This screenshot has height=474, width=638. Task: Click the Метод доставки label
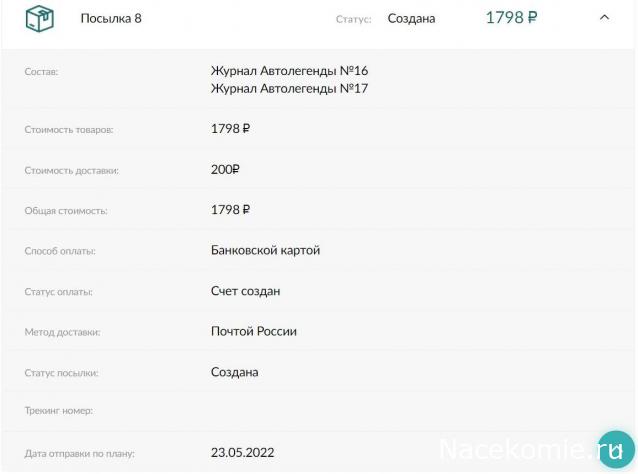62,332
